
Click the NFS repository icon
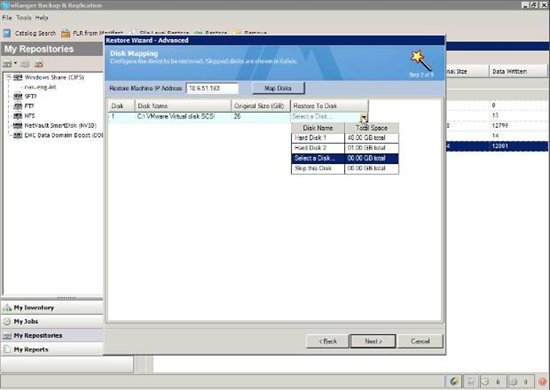click(18, 116)
